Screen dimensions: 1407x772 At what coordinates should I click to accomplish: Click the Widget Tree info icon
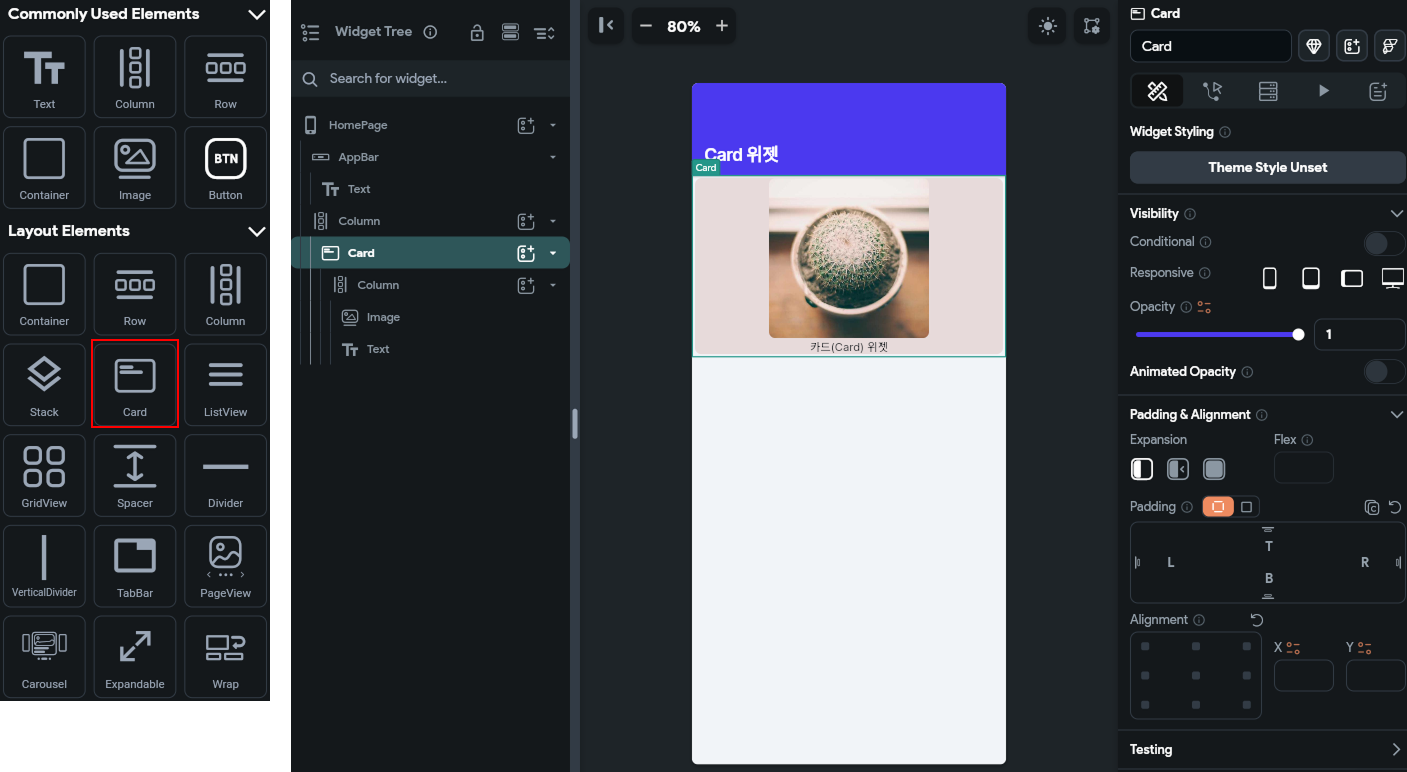pos(430,32)
